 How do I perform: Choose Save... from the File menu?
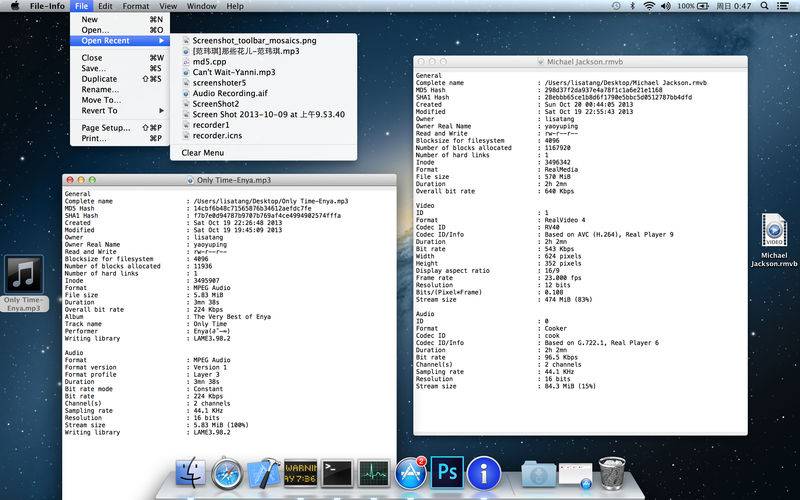tap(120, 68)
